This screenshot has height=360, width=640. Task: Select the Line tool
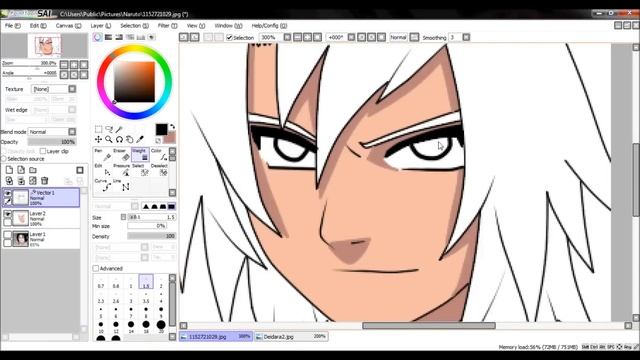122,185
